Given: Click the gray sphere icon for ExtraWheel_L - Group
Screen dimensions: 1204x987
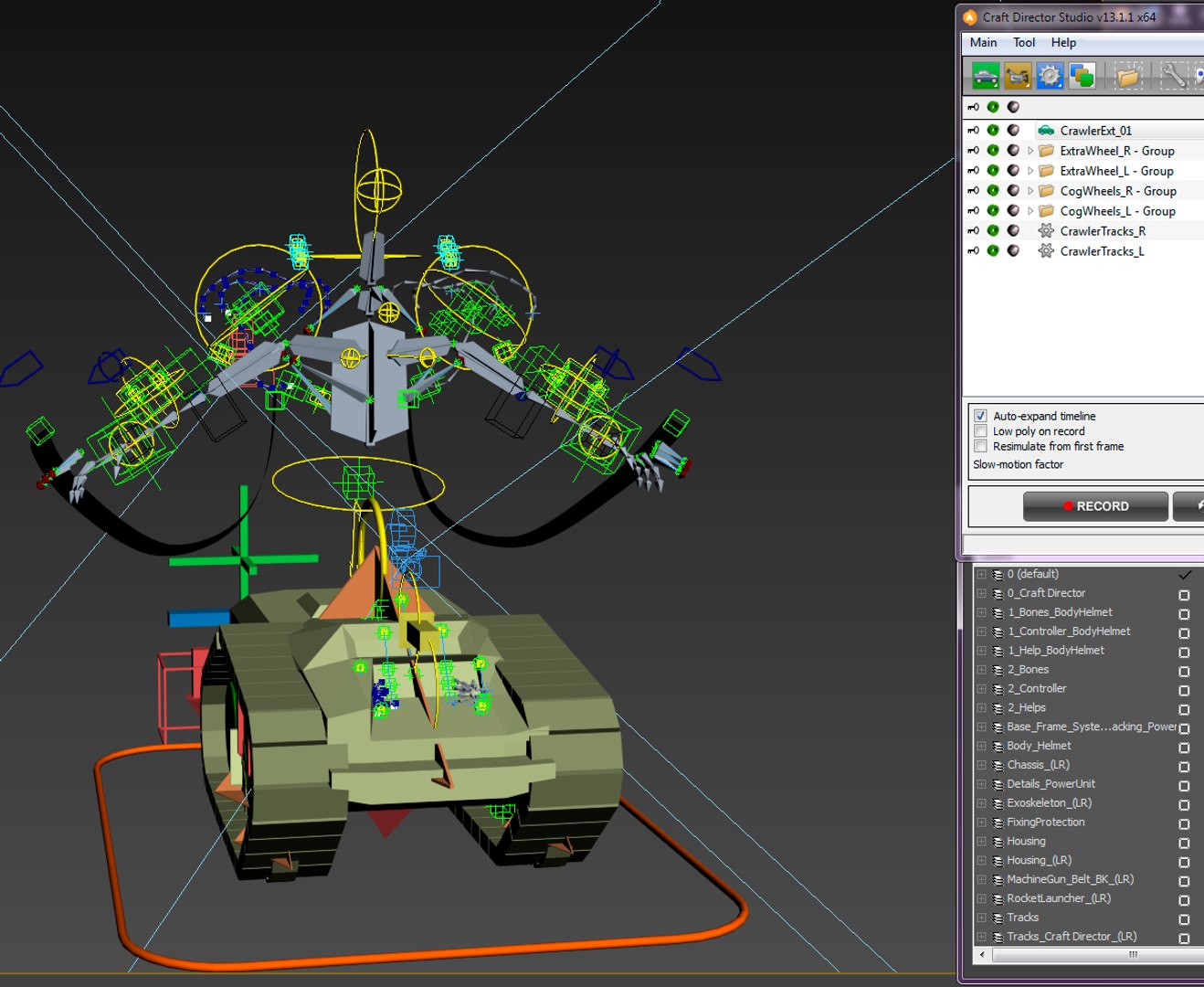Looking at the screenshot, I should click(x=1013, y=171).
